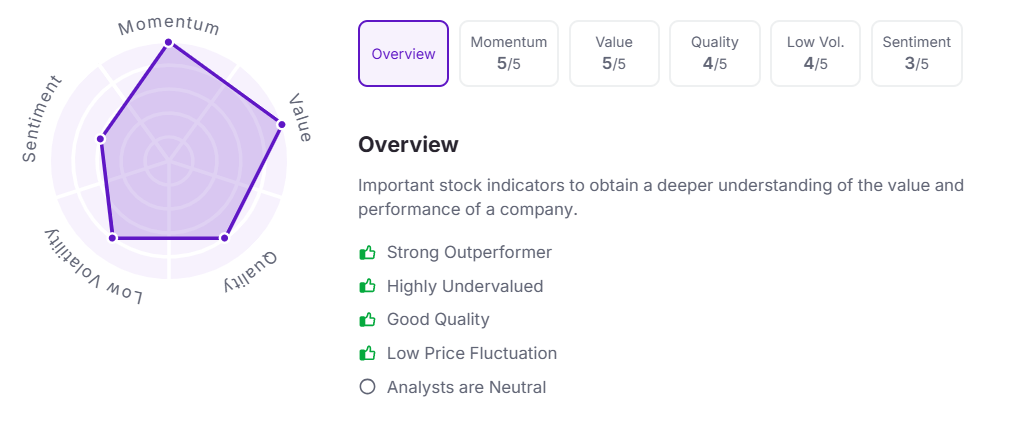Open the Sentiment 3/5 tab
Screen dimensions: 1013x441
click(916, 54)
